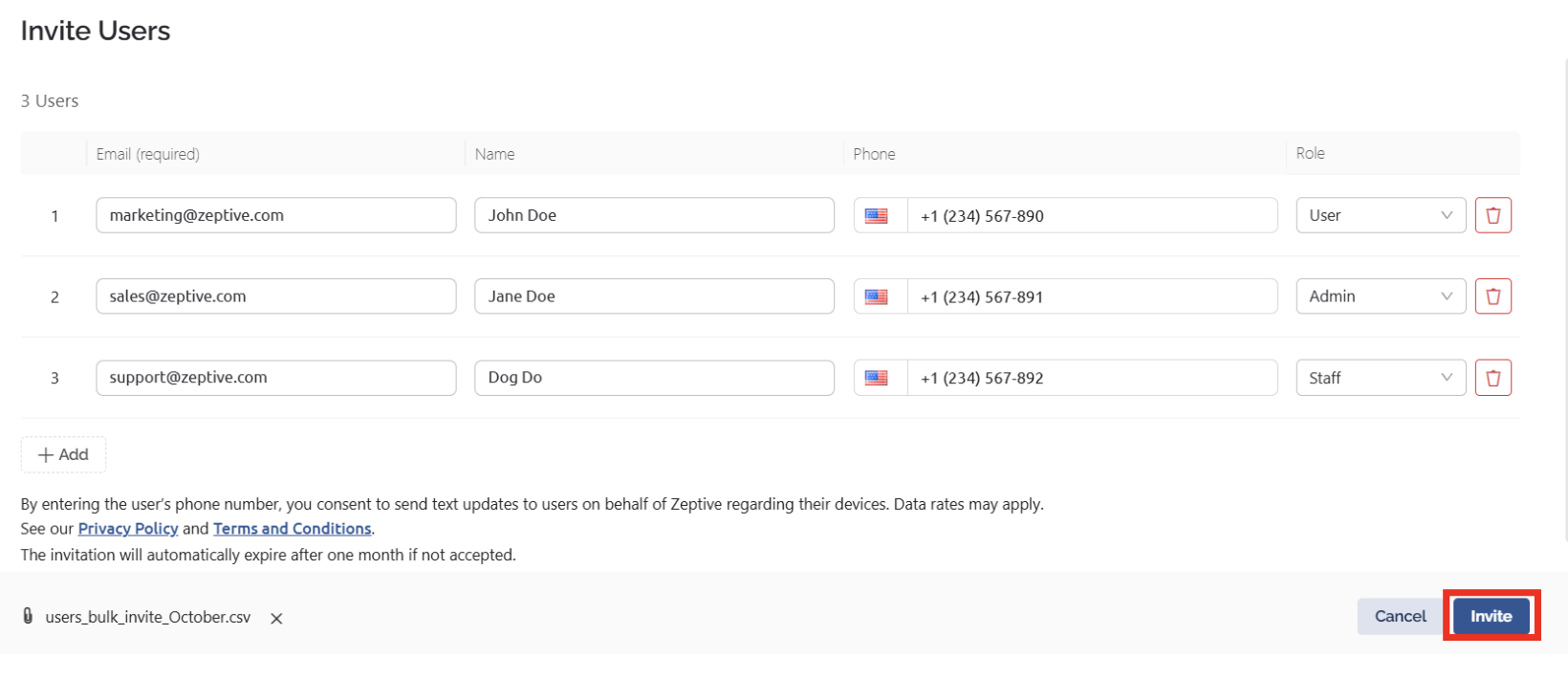
Task: Open the users_bulk_invite_October.csv file name
Action: [148, 618]
